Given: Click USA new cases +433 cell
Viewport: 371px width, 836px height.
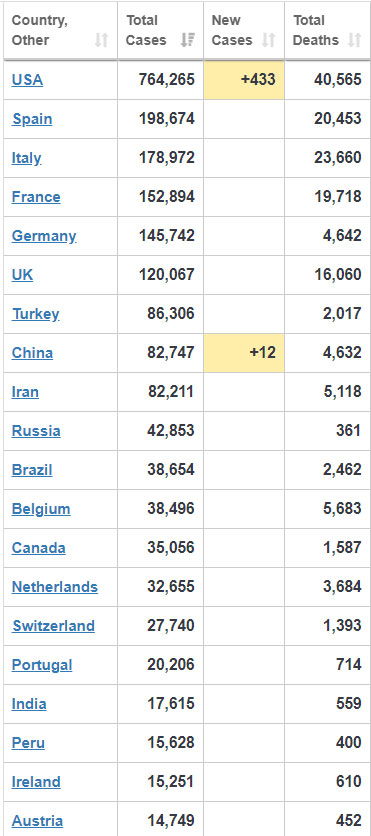Looking at the screenshot, I should 244,79.
